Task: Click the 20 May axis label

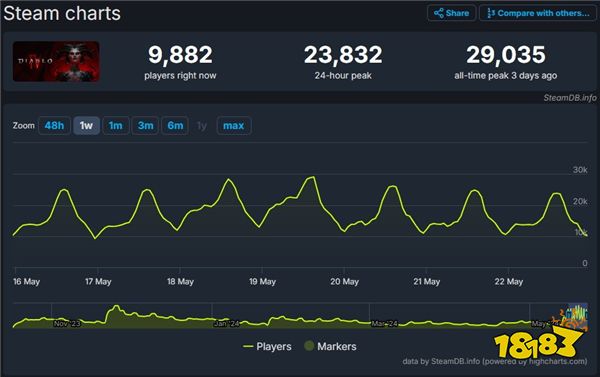Action: point(344,282)
